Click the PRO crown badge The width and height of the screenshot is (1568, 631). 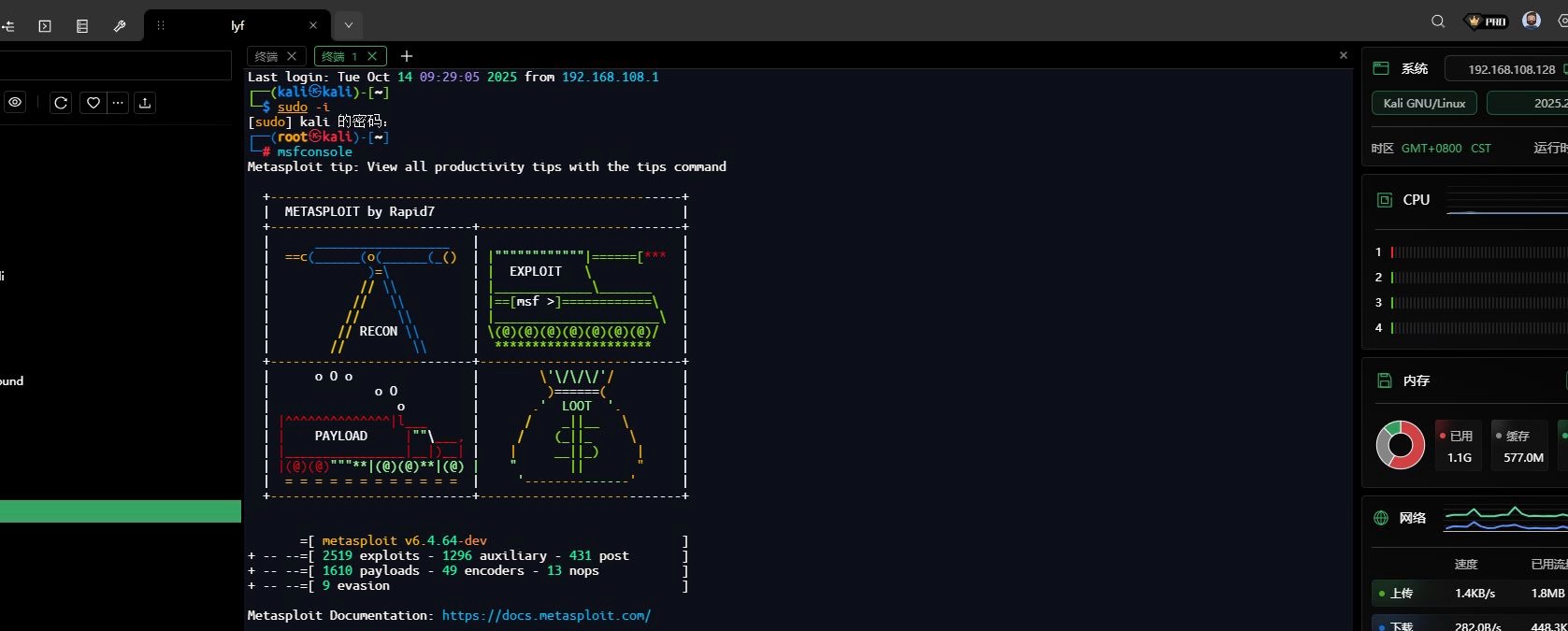pos(1488,22)
